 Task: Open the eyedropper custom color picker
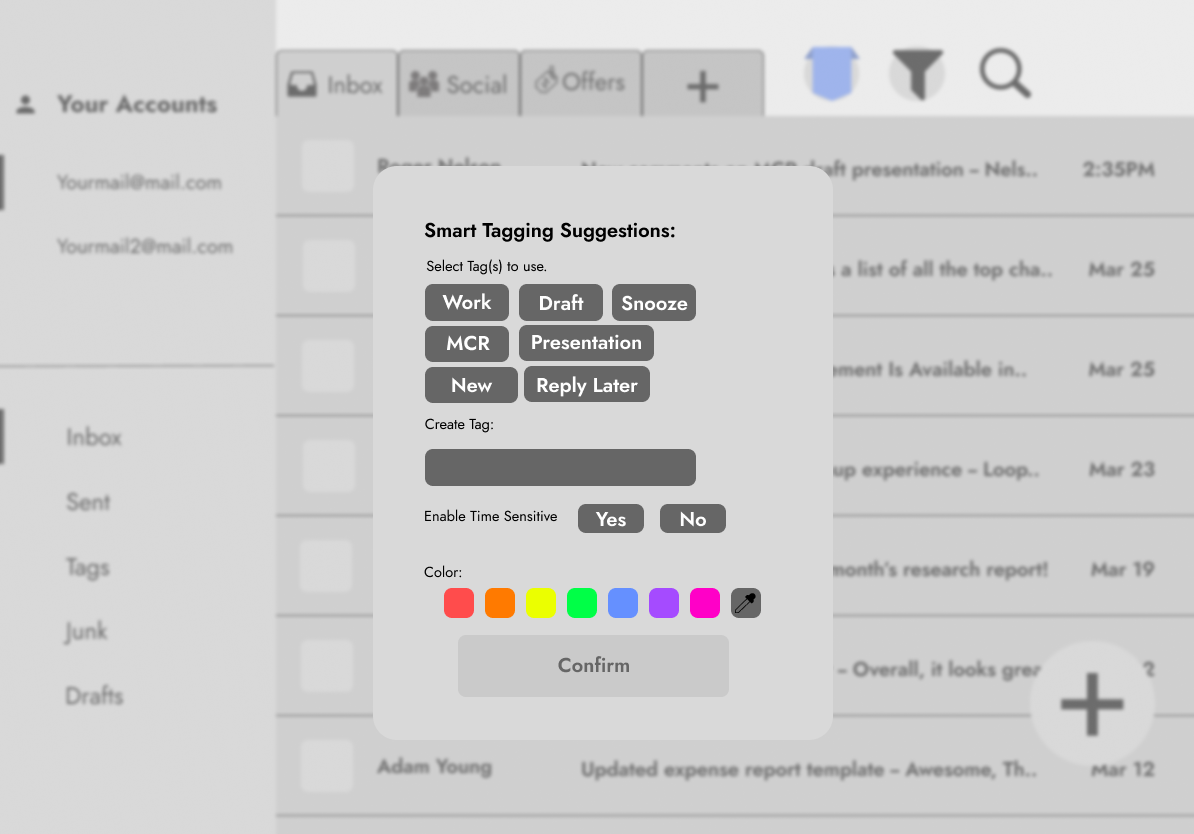pyautogui.click(x=746, y=603)
